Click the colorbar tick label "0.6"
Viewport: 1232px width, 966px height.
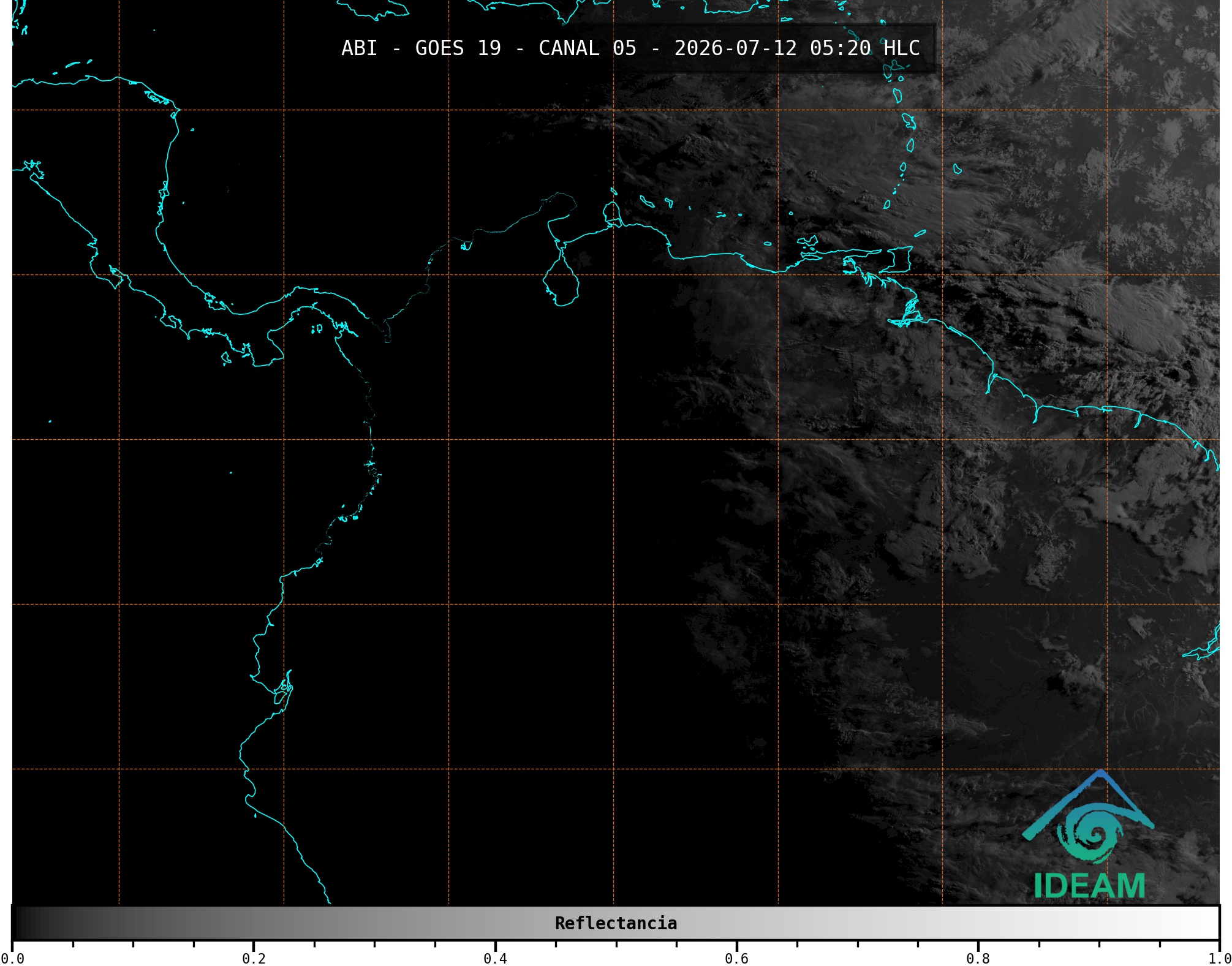736,959
